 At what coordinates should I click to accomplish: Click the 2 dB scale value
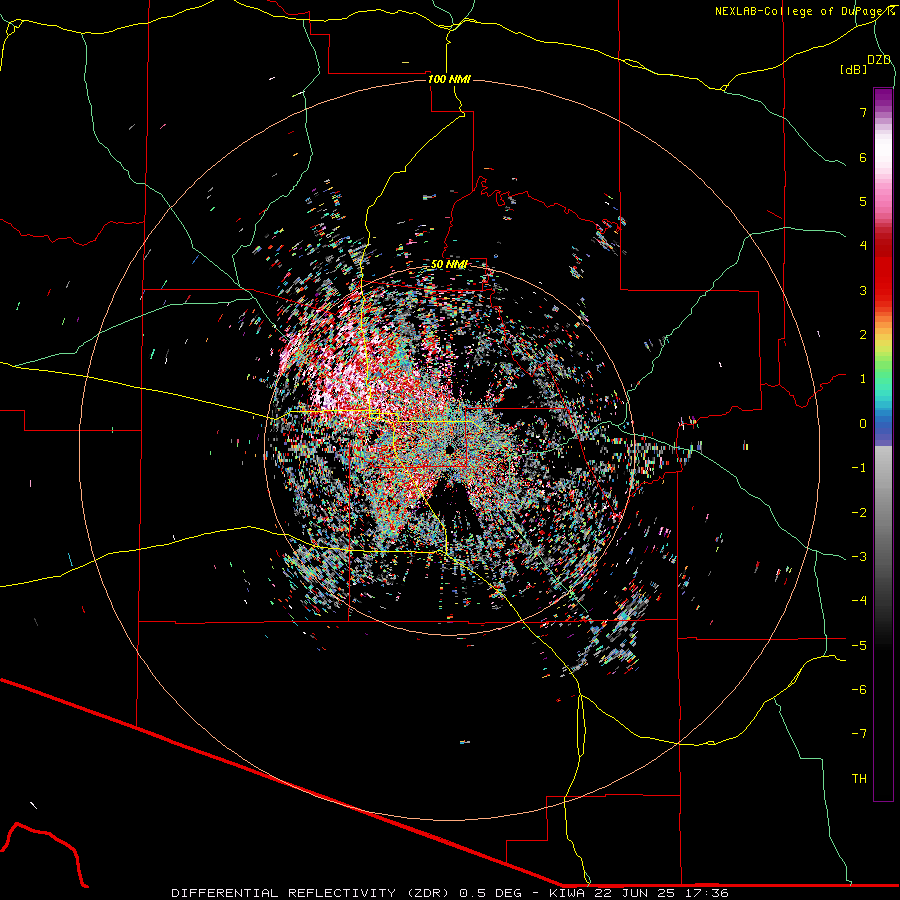863,335
